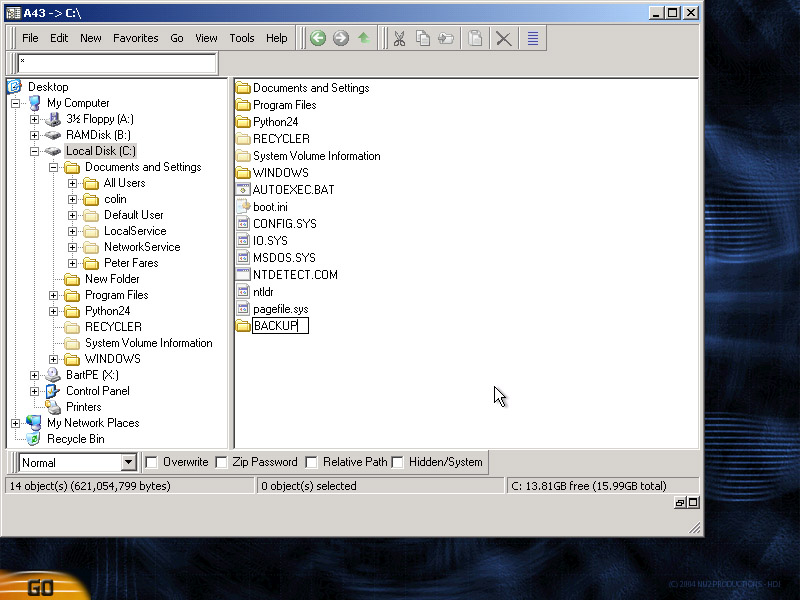Screen dimensions: 800x600
Task: Select MSDOS.SYS in the file list
Action: [284, 258]
